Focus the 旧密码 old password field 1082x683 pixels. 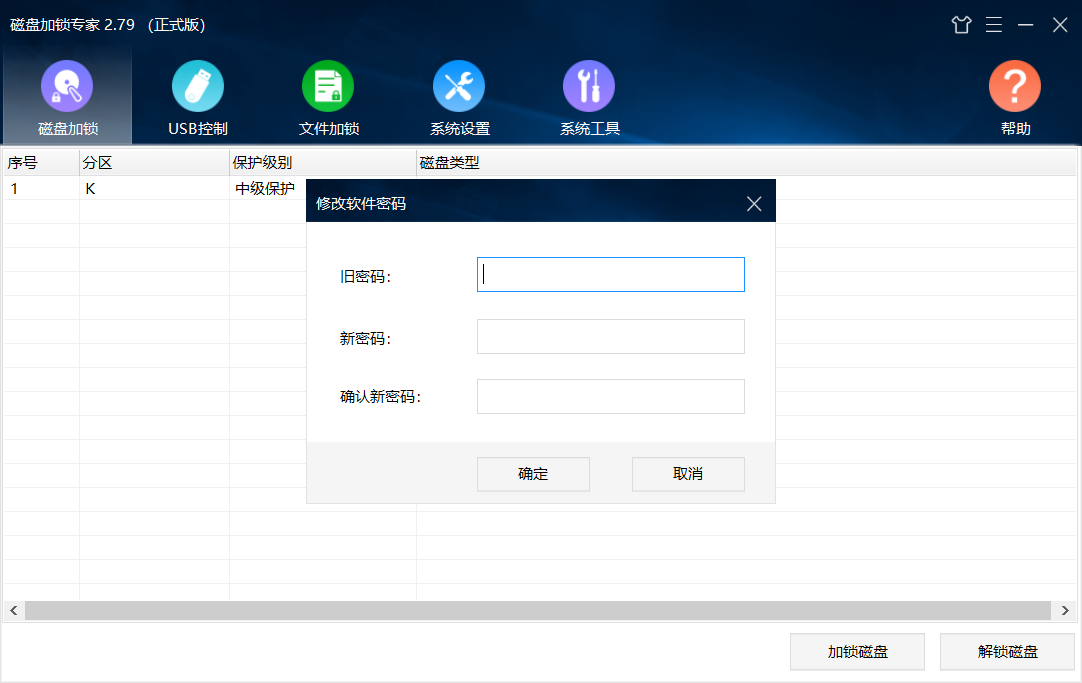tap(611, 275)
